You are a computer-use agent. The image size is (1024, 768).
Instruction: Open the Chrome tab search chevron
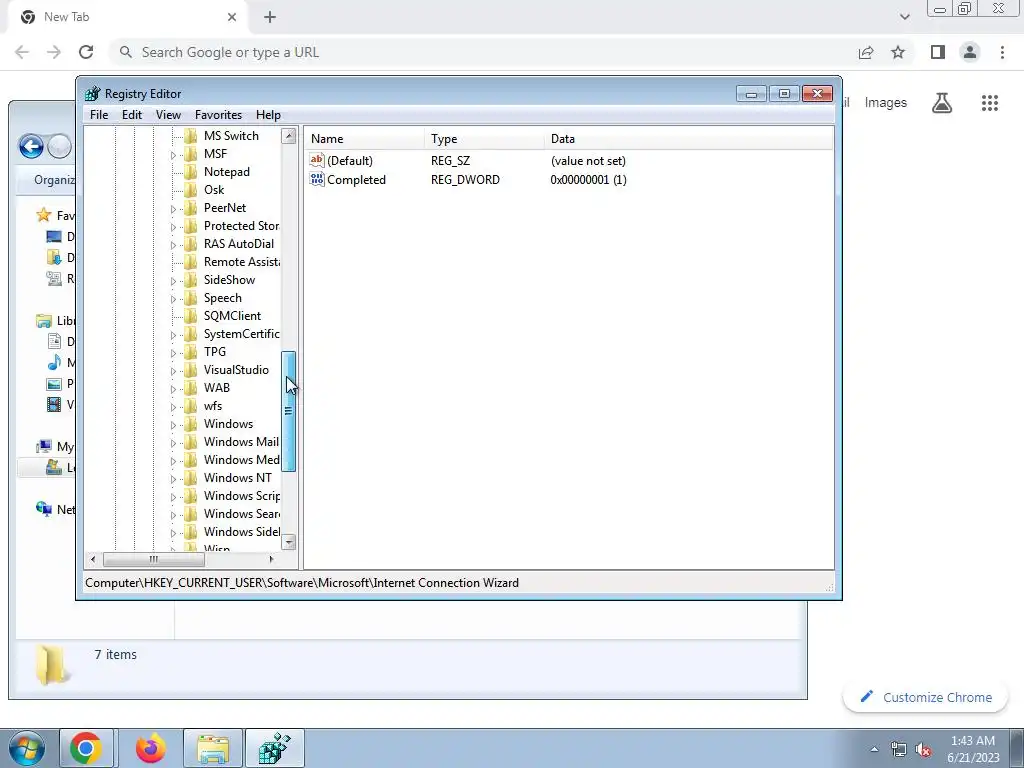(904, 17)
